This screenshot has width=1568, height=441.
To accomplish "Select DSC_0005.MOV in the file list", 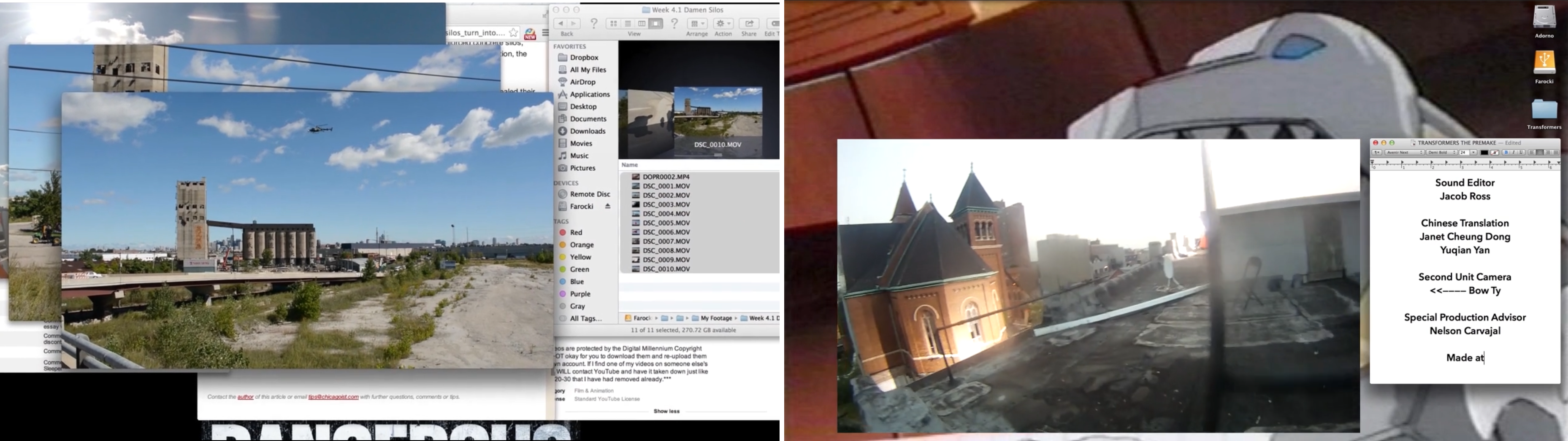I will pyautogui.click(x=666, y=223).
